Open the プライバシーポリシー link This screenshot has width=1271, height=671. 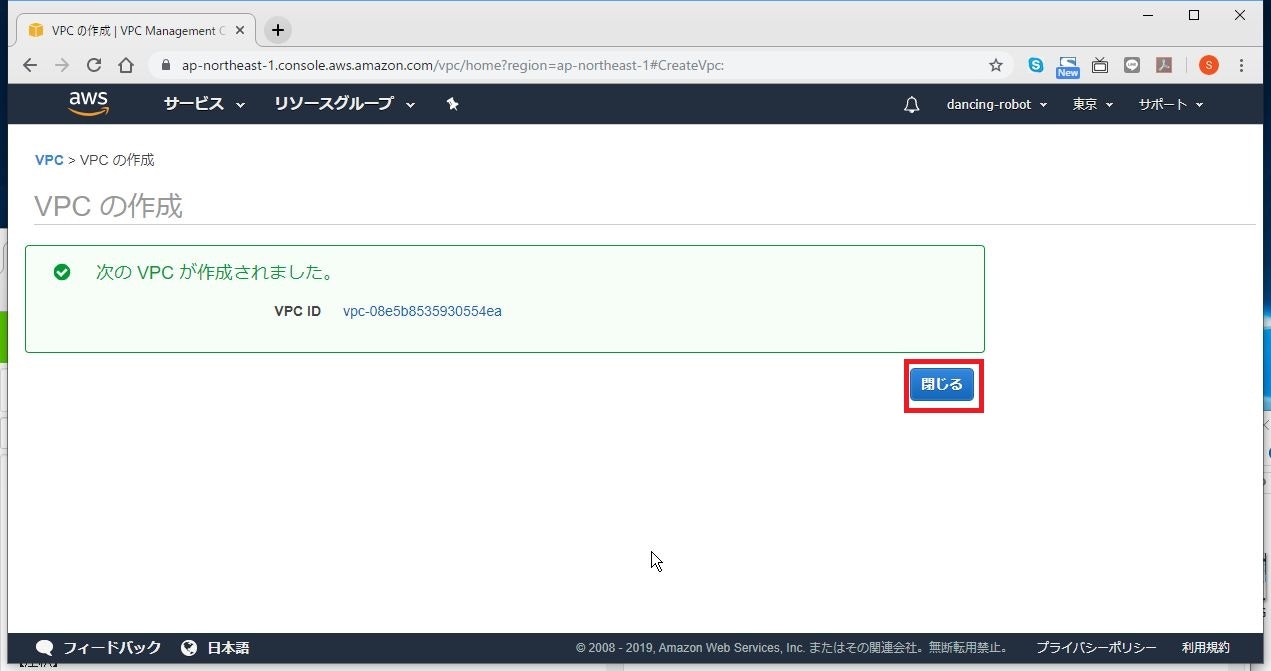[1096, 648]
